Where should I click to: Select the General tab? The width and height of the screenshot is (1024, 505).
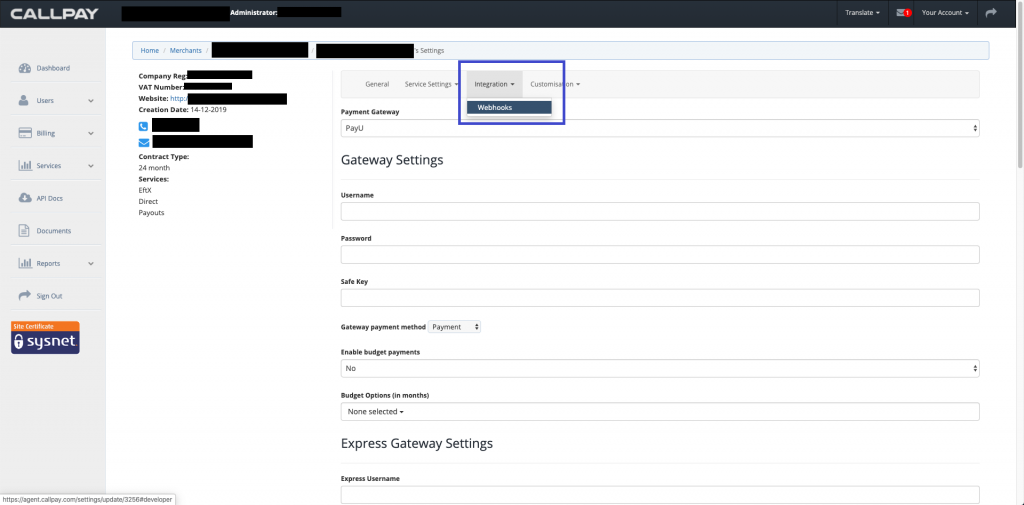[377, 84]
